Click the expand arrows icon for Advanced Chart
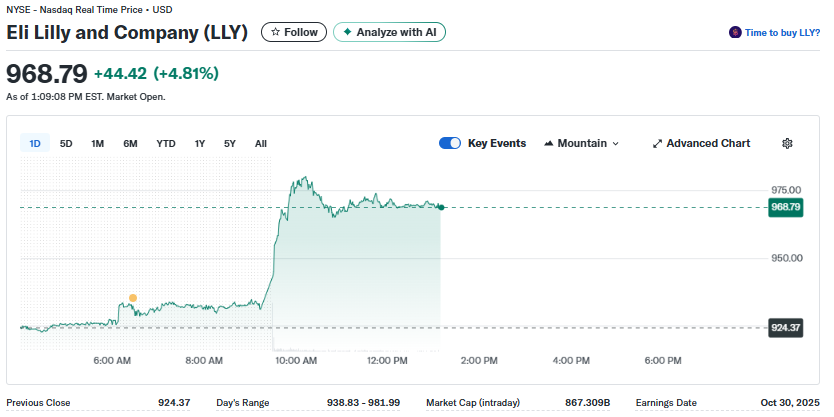The image size is (834, 417). [657, 143]
